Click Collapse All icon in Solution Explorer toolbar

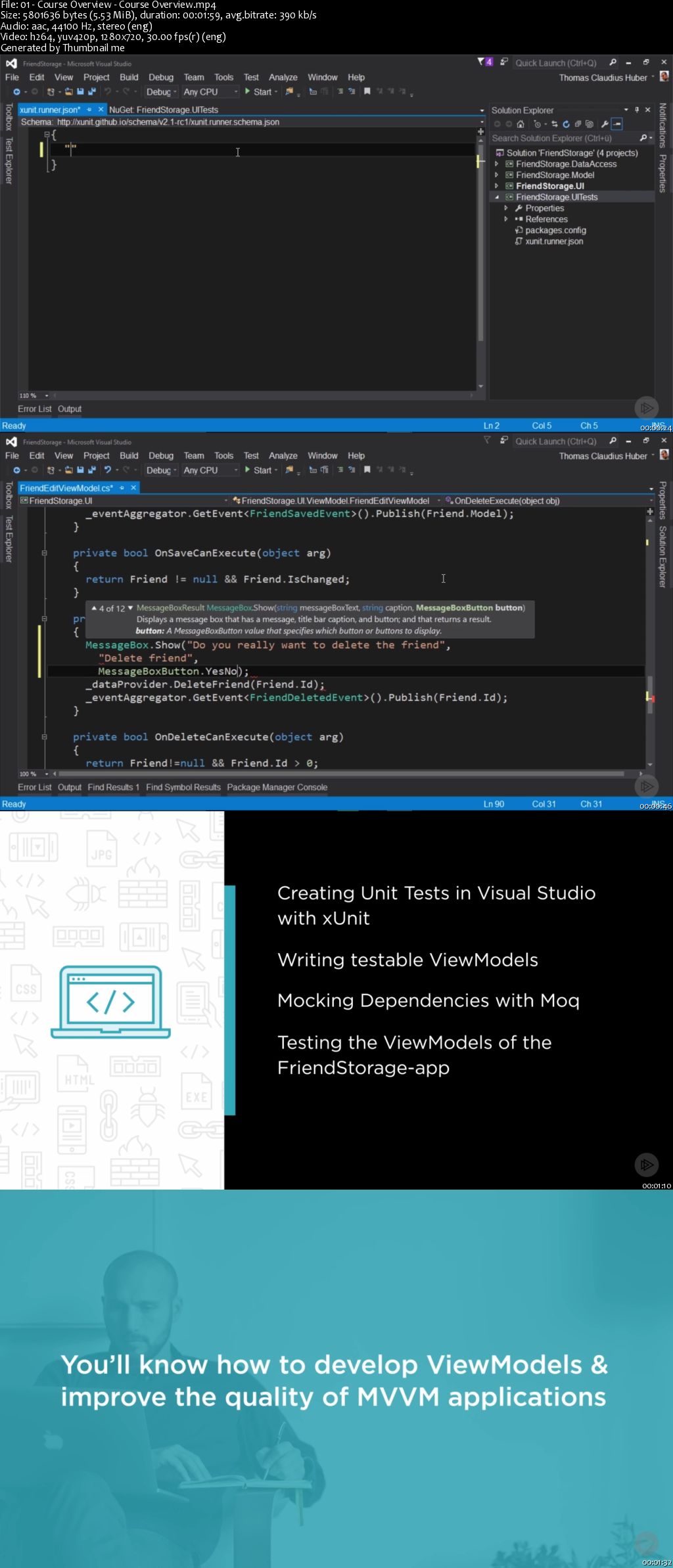coord(578,124)
